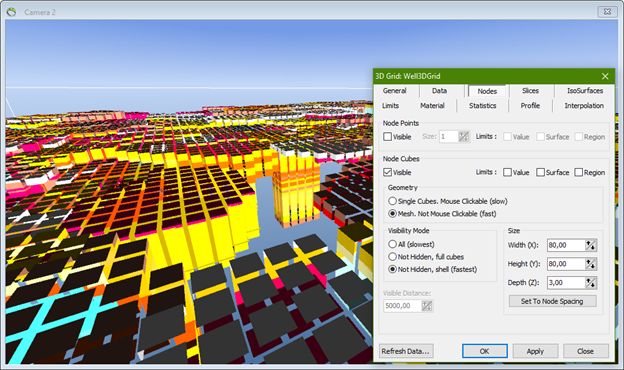
Task: Switch to the Material tab
Action: (x=432, y=106)
